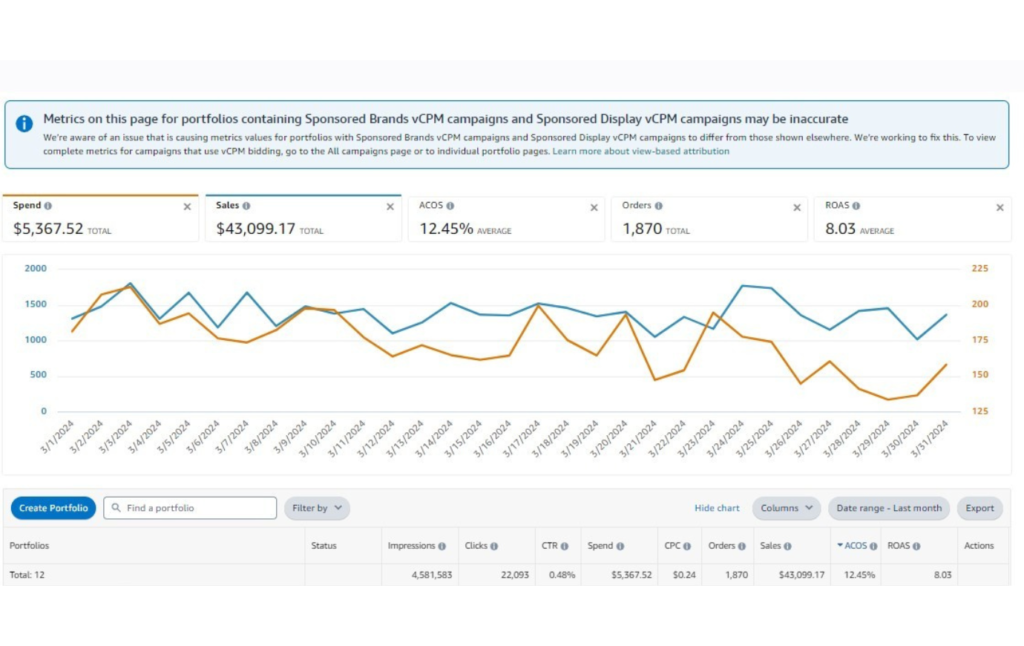
Task: Select the Spend metric card
Action: [x=101, y=218]
